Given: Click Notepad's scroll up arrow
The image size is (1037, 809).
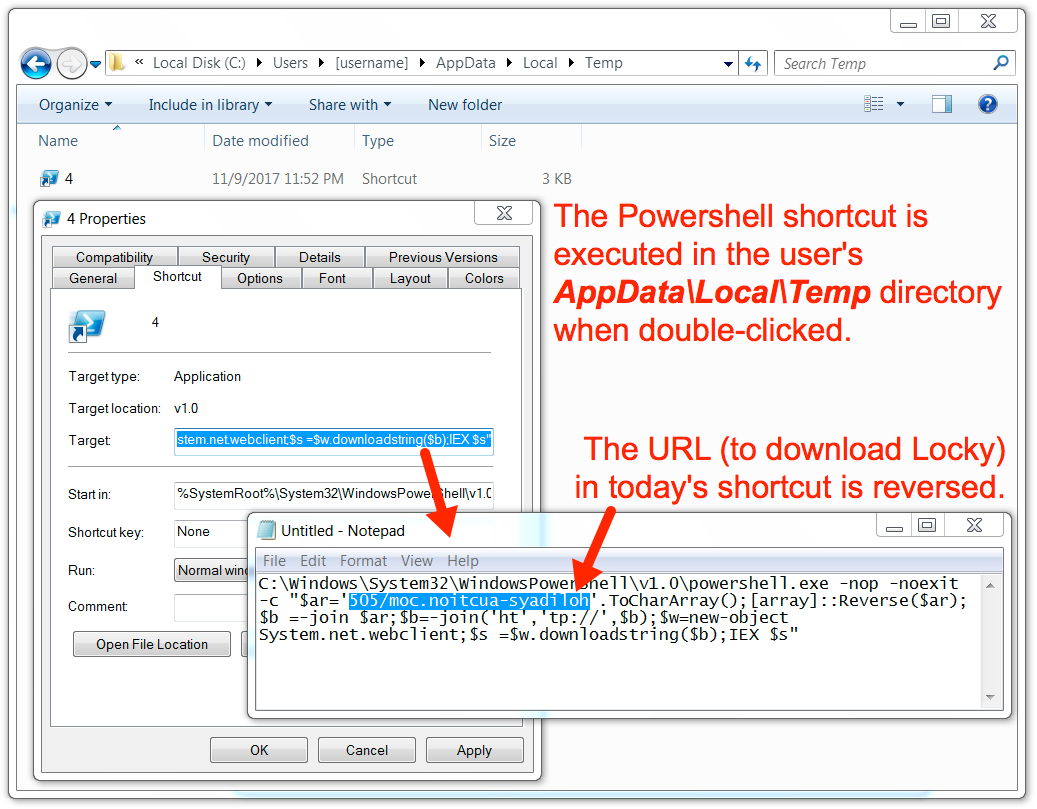Looking at the screenshot, I should pos(990,585).
